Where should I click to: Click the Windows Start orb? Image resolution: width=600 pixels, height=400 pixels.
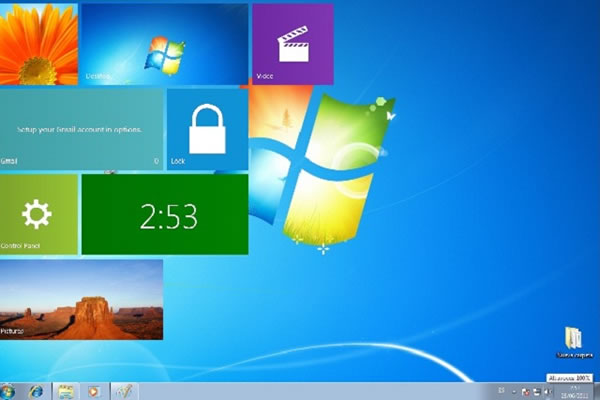(x=7, y=392)
